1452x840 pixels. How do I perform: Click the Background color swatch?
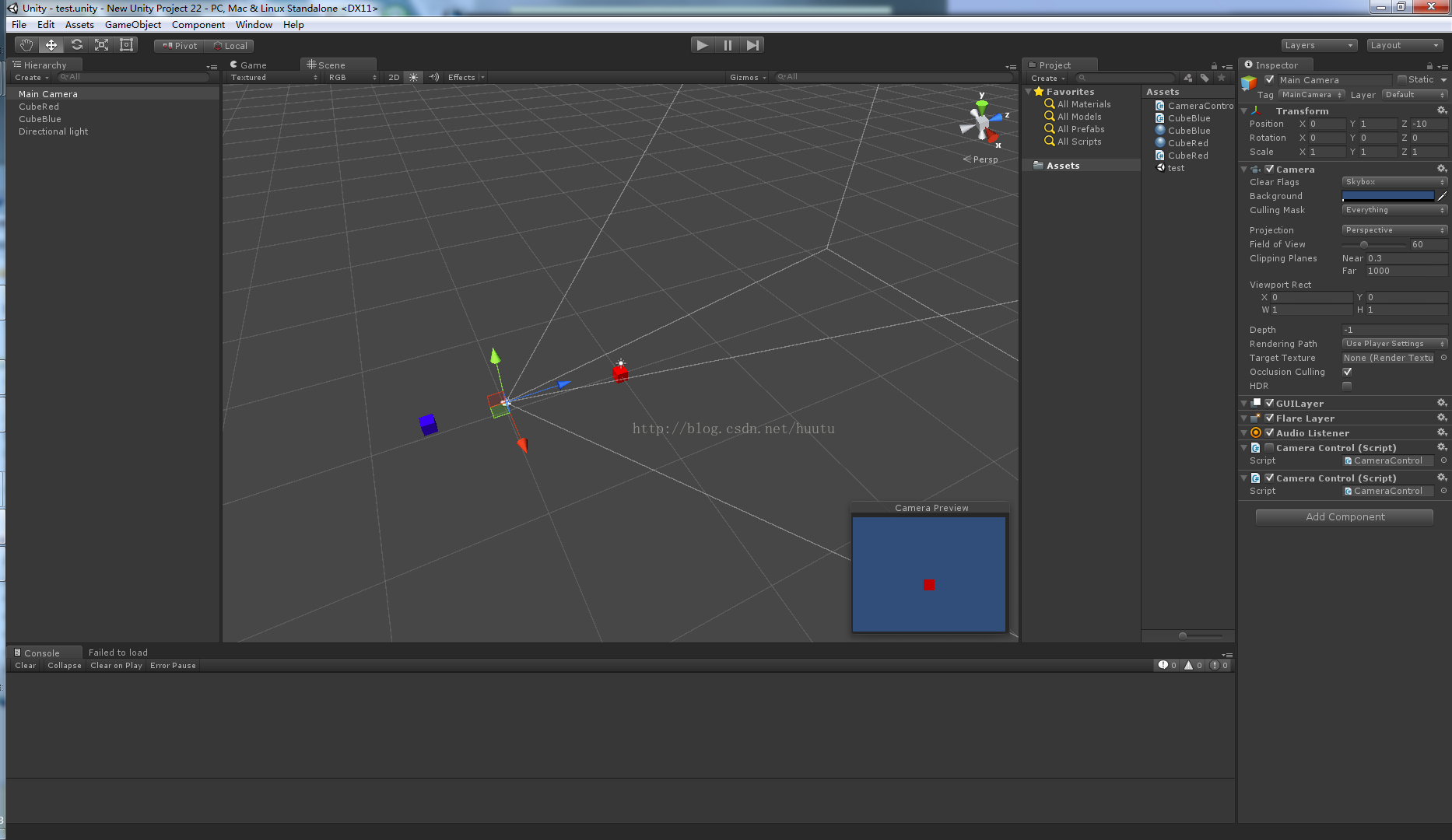(x=1387, y=196)
